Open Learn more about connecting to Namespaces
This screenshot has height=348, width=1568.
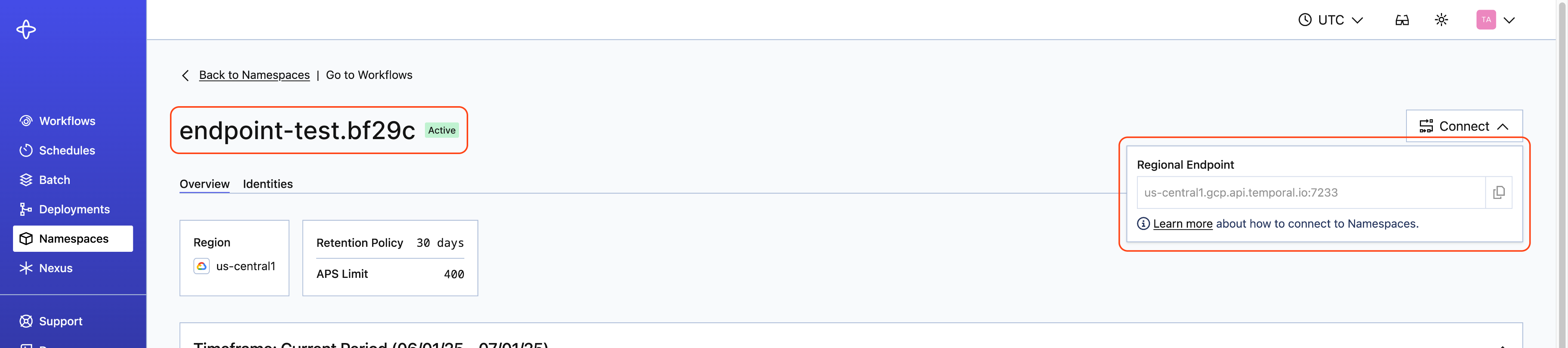(x=1183, y=224)
